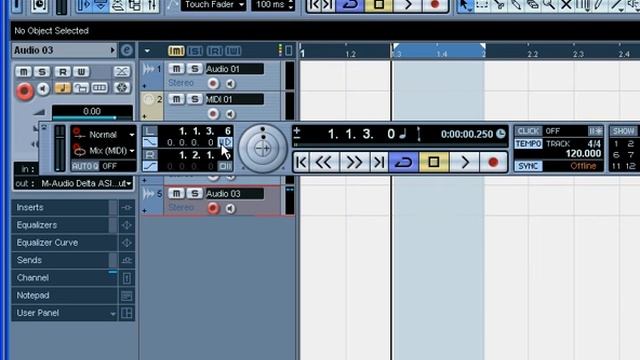Viewport: 640px width, 360px height.
Task: Open the mixer from top toolbar
Action: click(152, 5)
